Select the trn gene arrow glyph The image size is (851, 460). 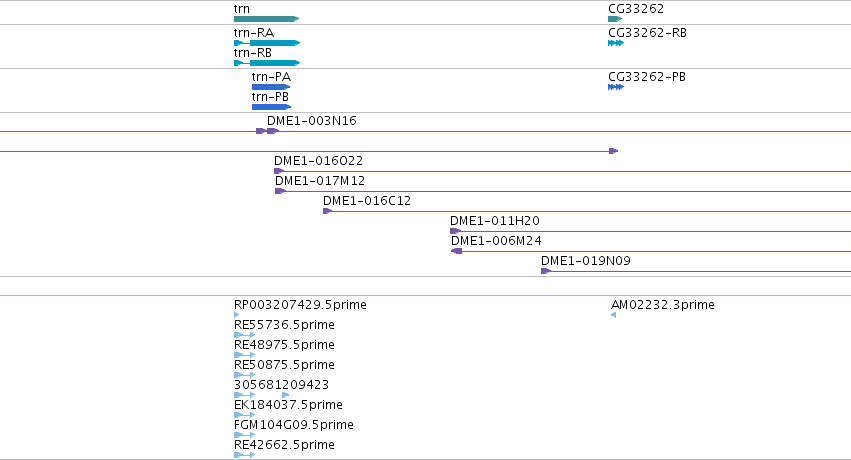pyautogui.click(x=266, y=19)
